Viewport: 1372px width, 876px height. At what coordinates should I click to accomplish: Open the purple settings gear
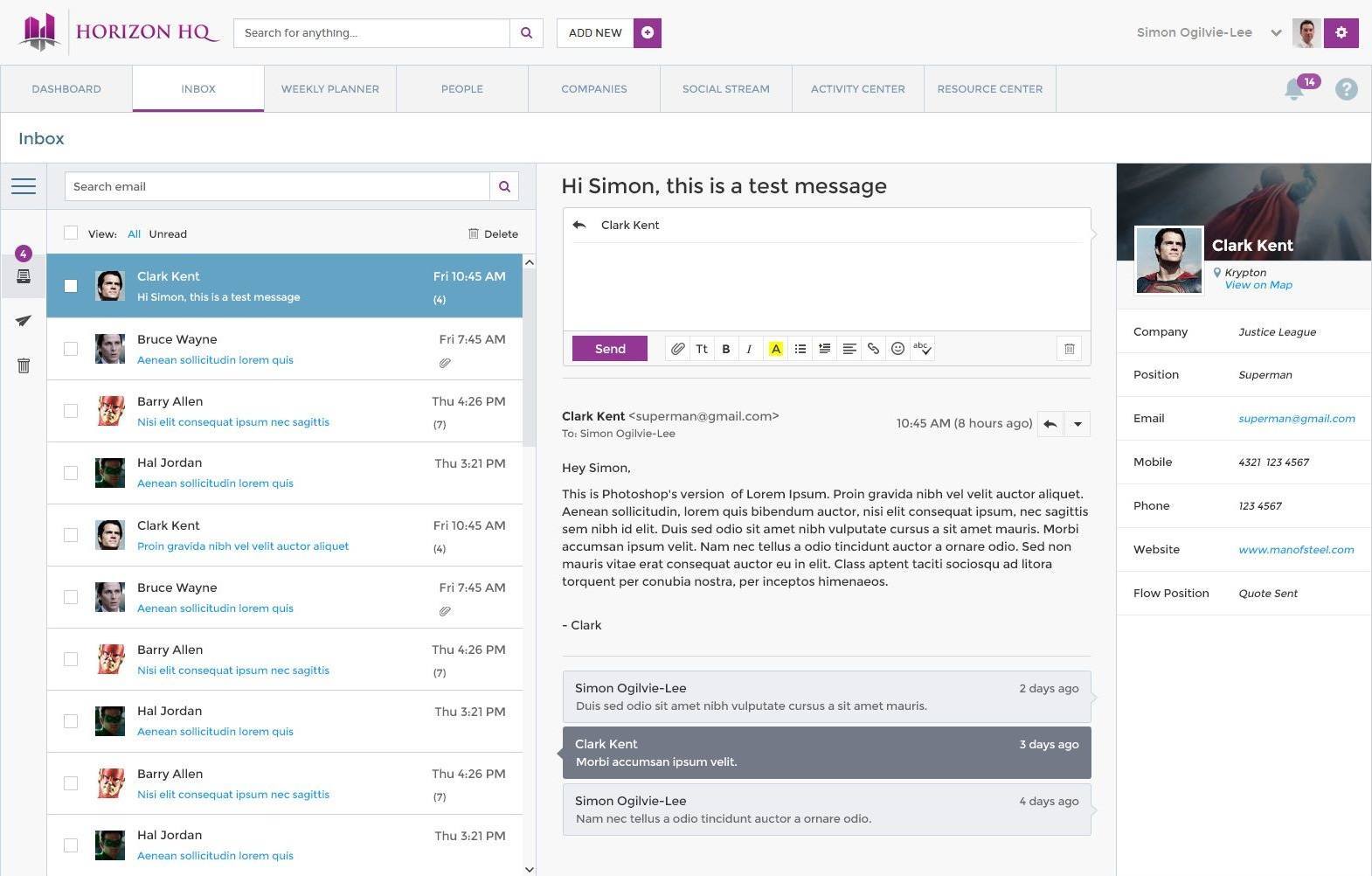[1341, 33]
